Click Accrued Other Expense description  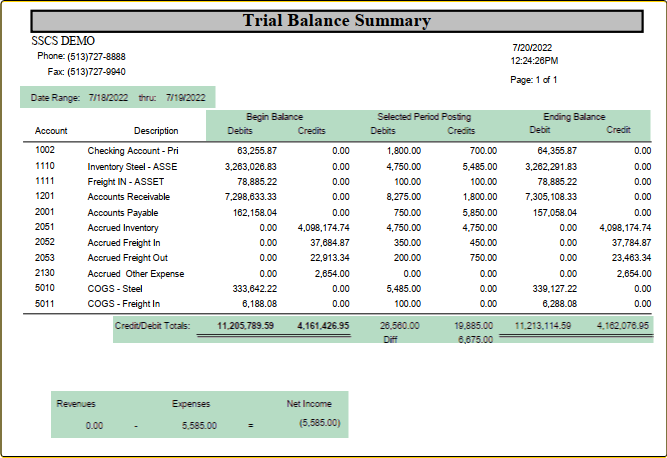(x=136, y=273)
